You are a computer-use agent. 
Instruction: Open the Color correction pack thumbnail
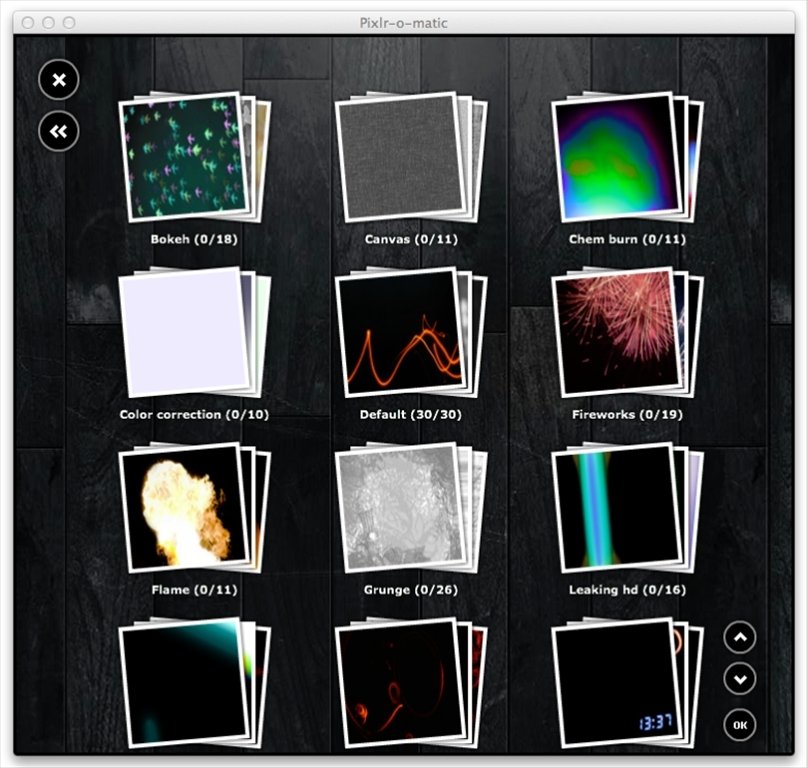point(194,331)
